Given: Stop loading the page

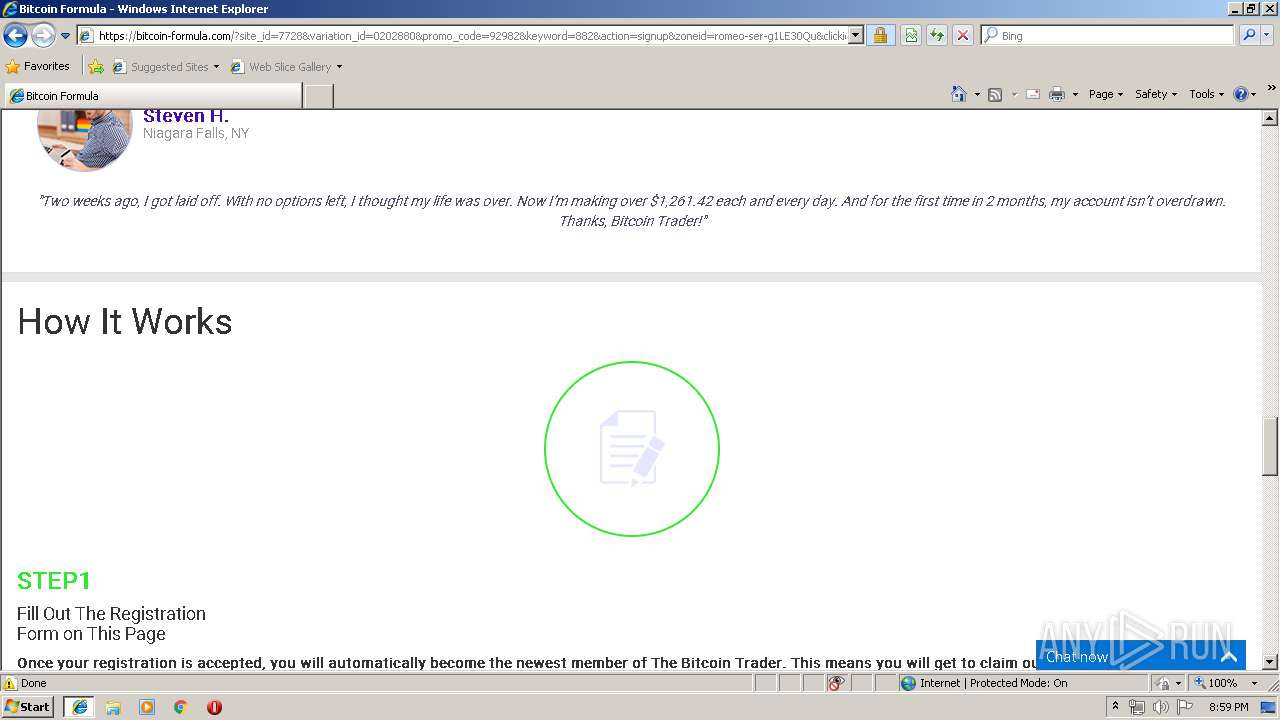Looking at the screenshot, I should click(x=963, y=36).
